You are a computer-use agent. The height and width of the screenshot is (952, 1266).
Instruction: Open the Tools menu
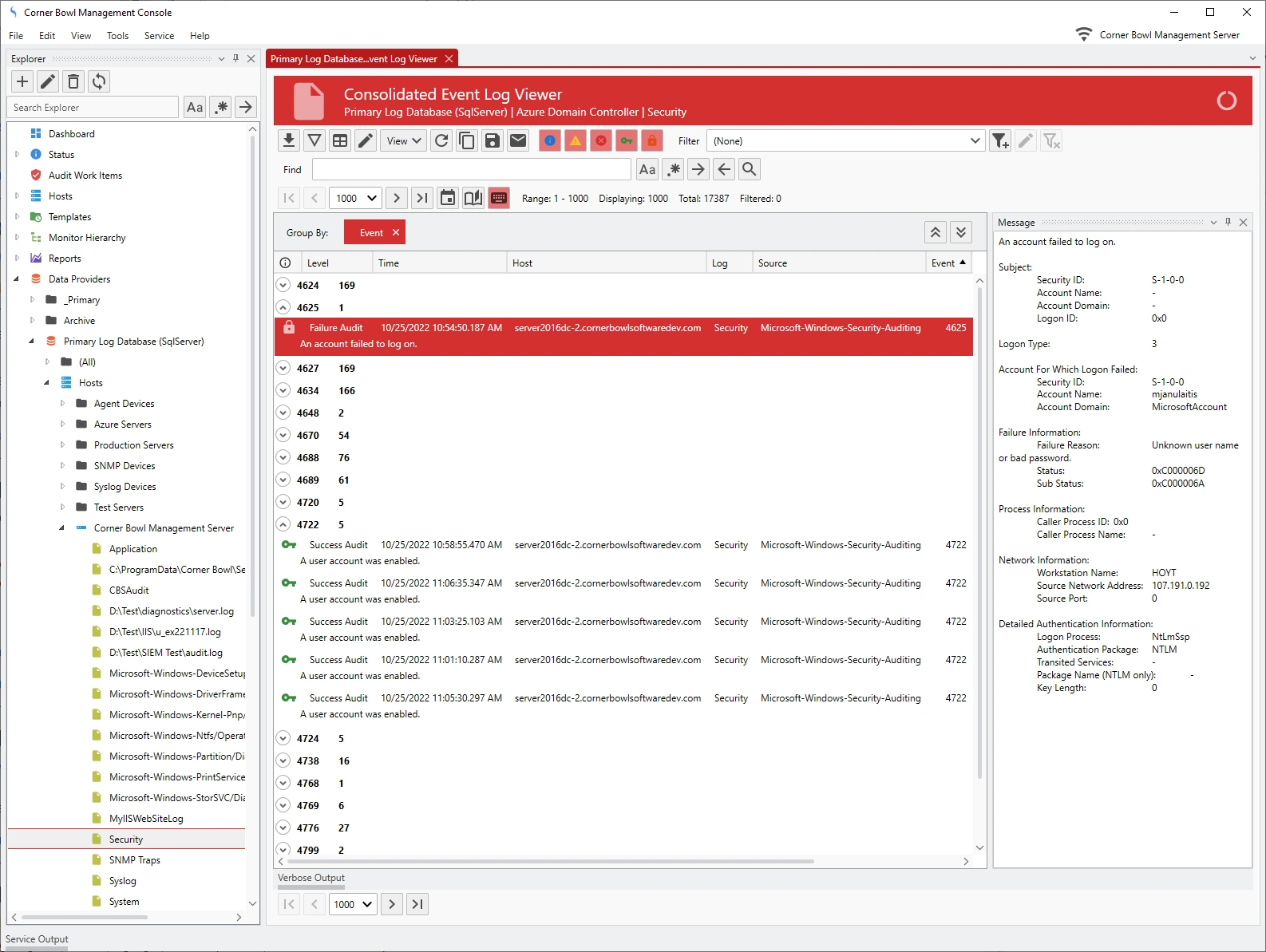117,36
